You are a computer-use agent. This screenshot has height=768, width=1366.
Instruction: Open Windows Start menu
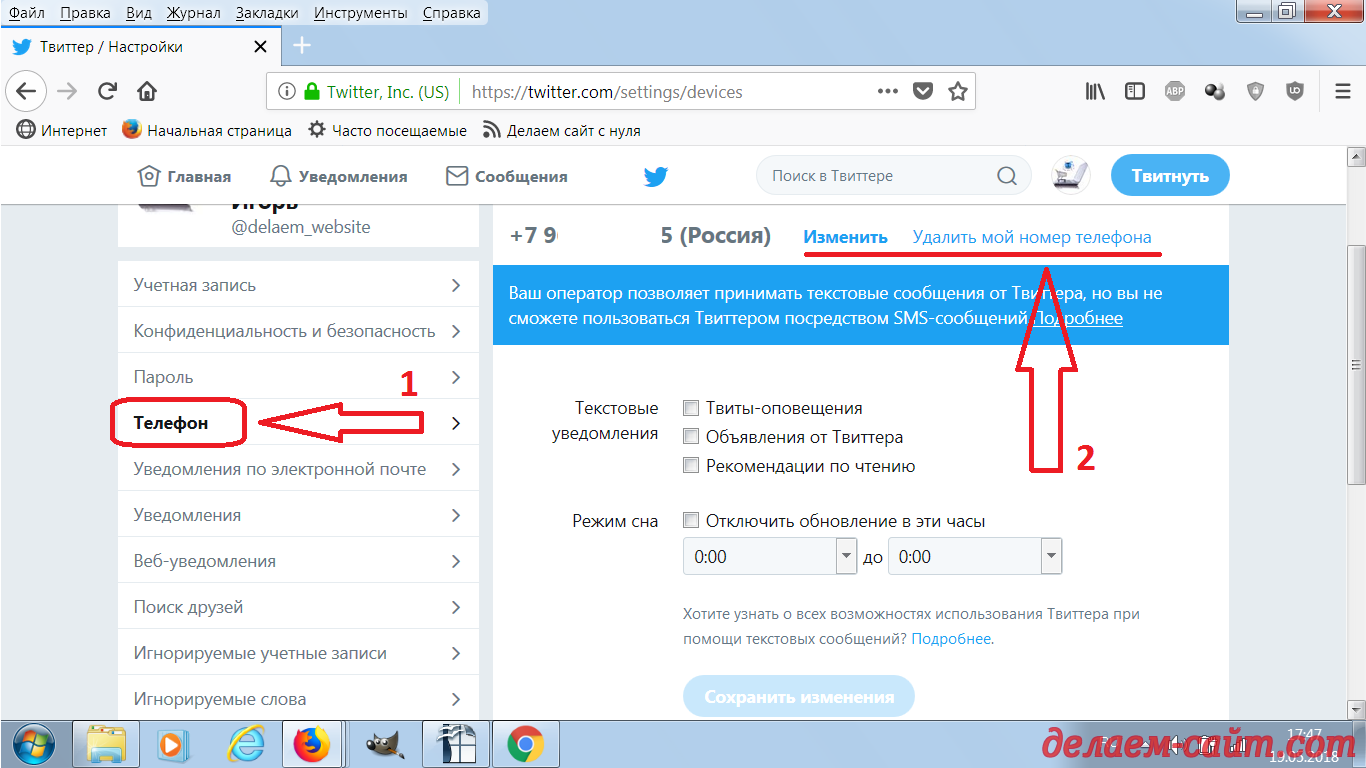[34, 744]
